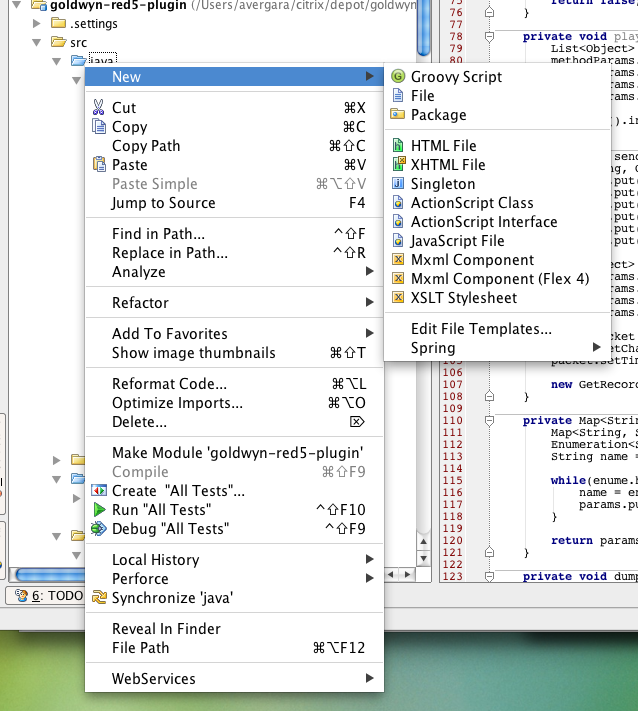Image resolution: width=638 pixels, height=711 pixels.
Task: Click the goldwyn-red5-plugin module icon
Action: (39, 5)
